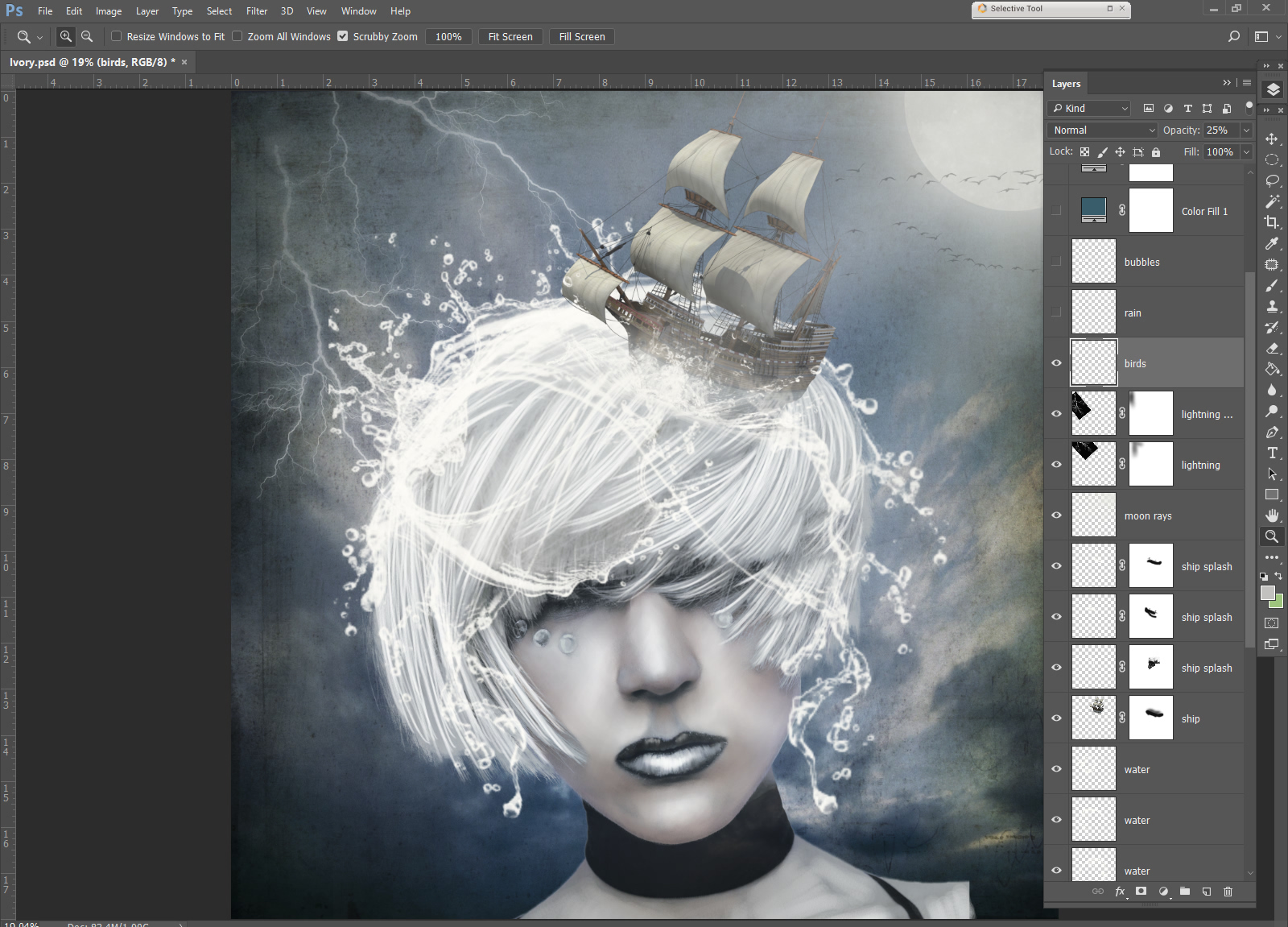Click the Fit Screen button
The height and width of the screenshot is (927, 1288).
pos(510,36)
